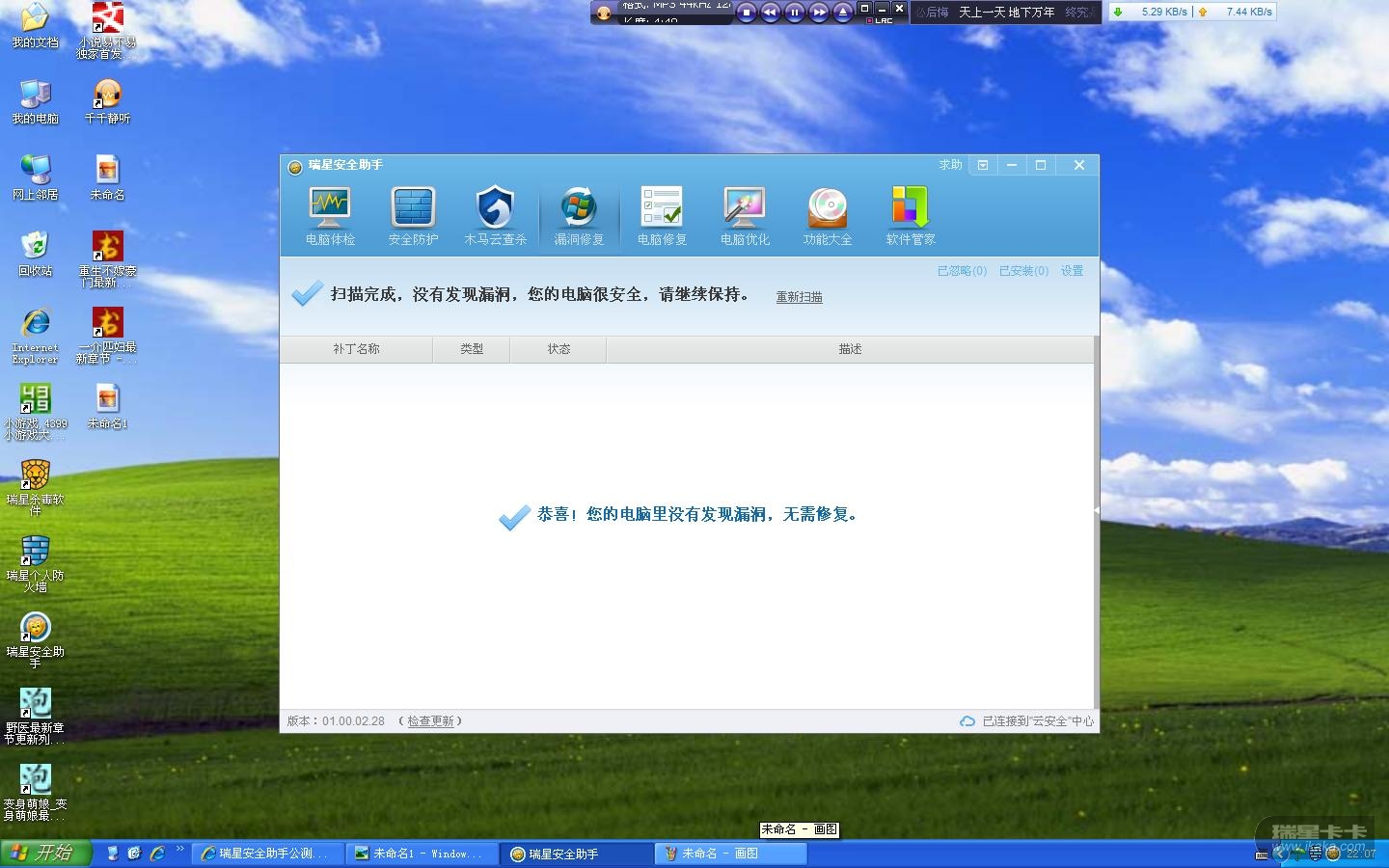This screenshot has width=1389, height=868.
Task: Click the keyboard language bar tray icon
Action: click(x=1261, y=854)
